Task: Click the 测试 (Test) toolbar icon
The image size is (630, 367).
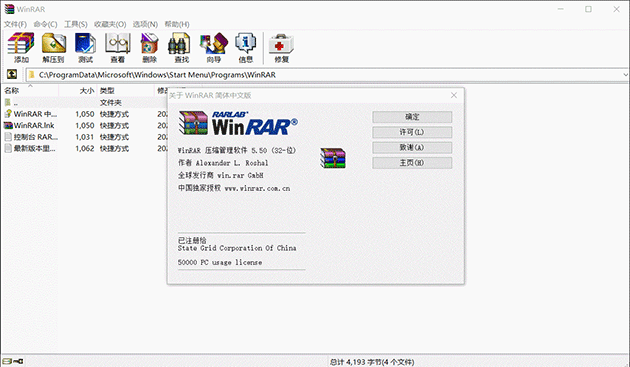Action: [x=85, y=43]
